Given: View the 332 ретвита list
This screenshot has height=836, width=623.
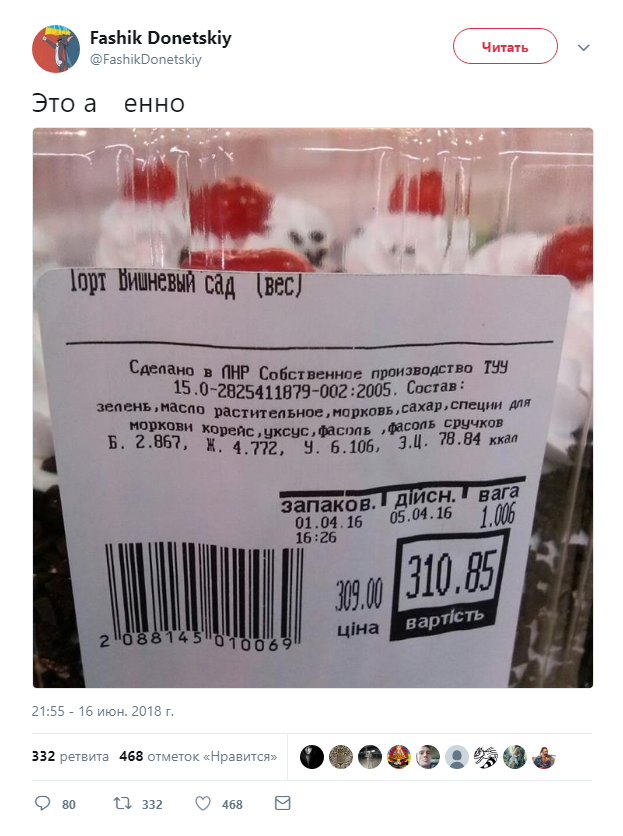Looking at the screenshot, I should (70, 757).
